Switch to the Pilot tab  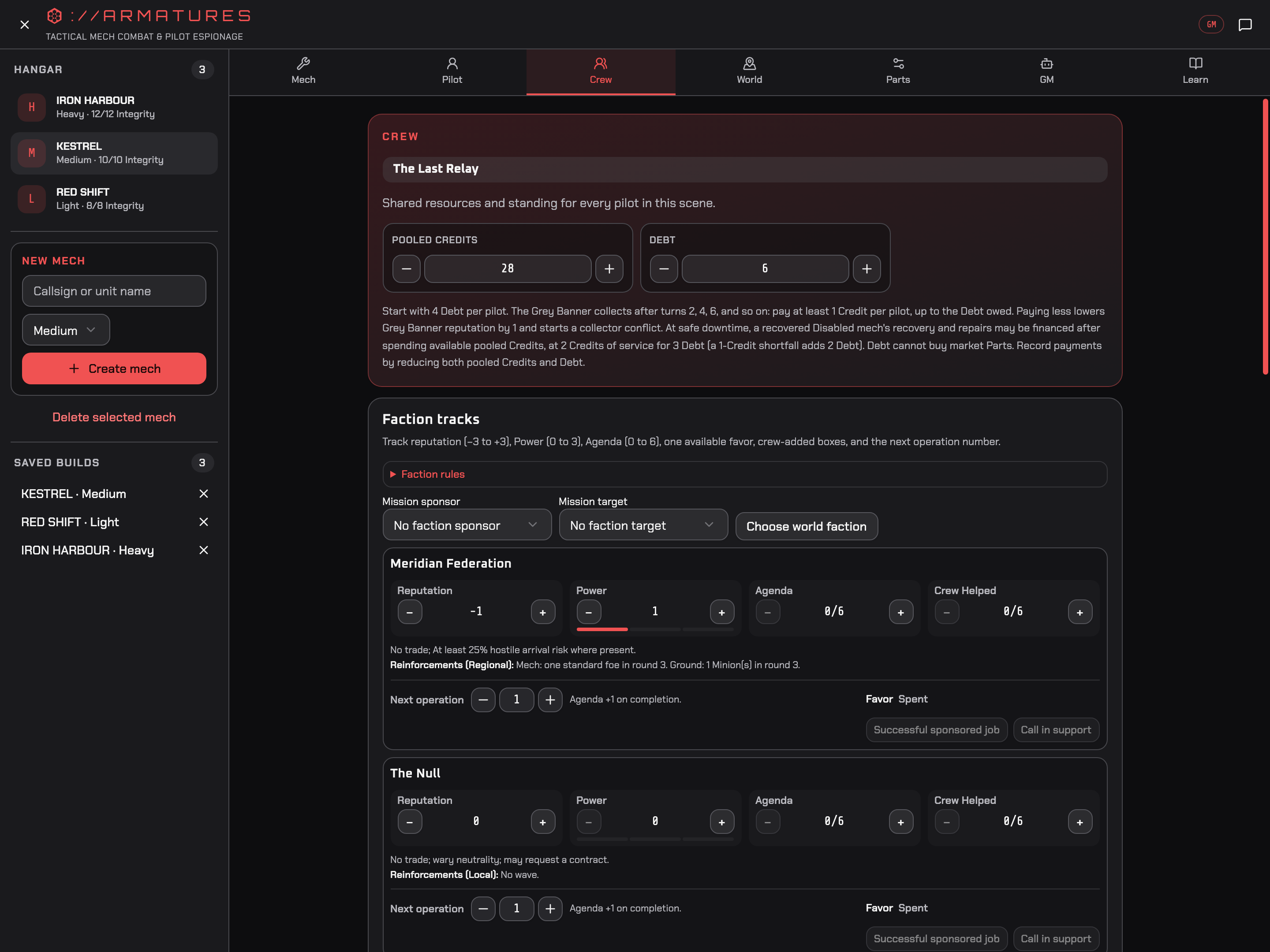452,72
